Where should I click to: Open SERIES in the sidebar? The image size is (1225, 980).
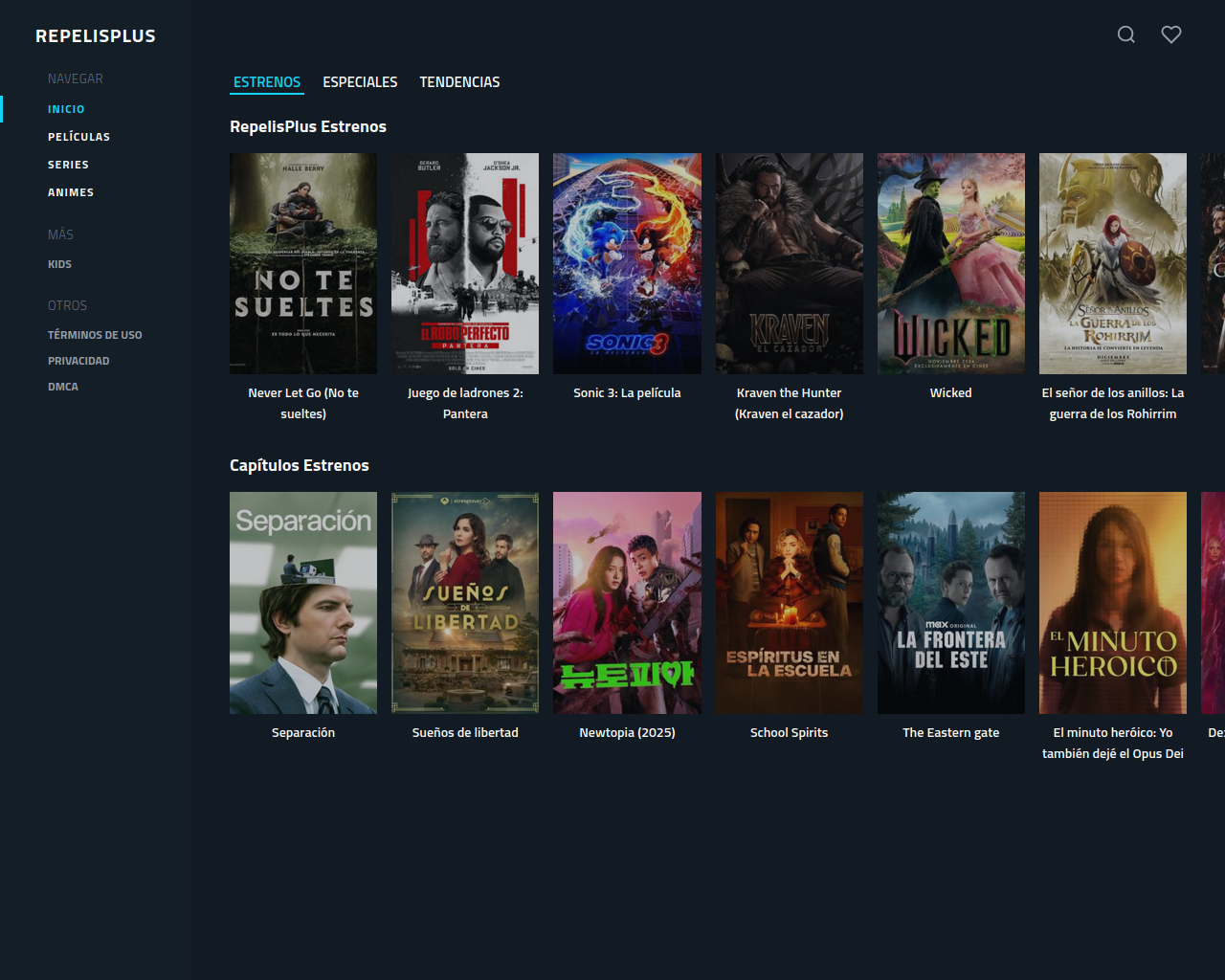[x=68, y=165]
